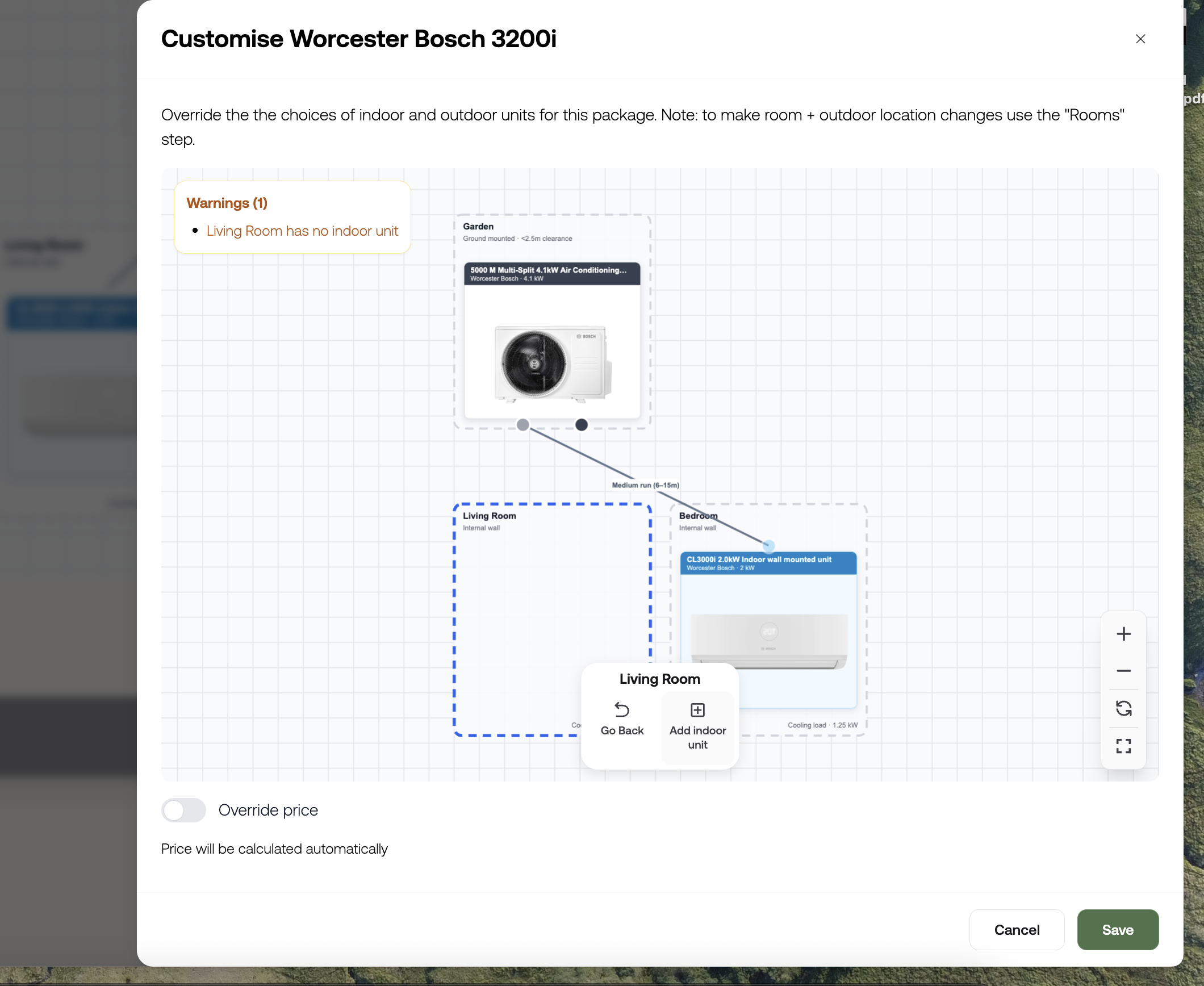This screenshot has width=1204, height=986.
Task: Click the Living Room popup title
Action: (x=659, y=679)
